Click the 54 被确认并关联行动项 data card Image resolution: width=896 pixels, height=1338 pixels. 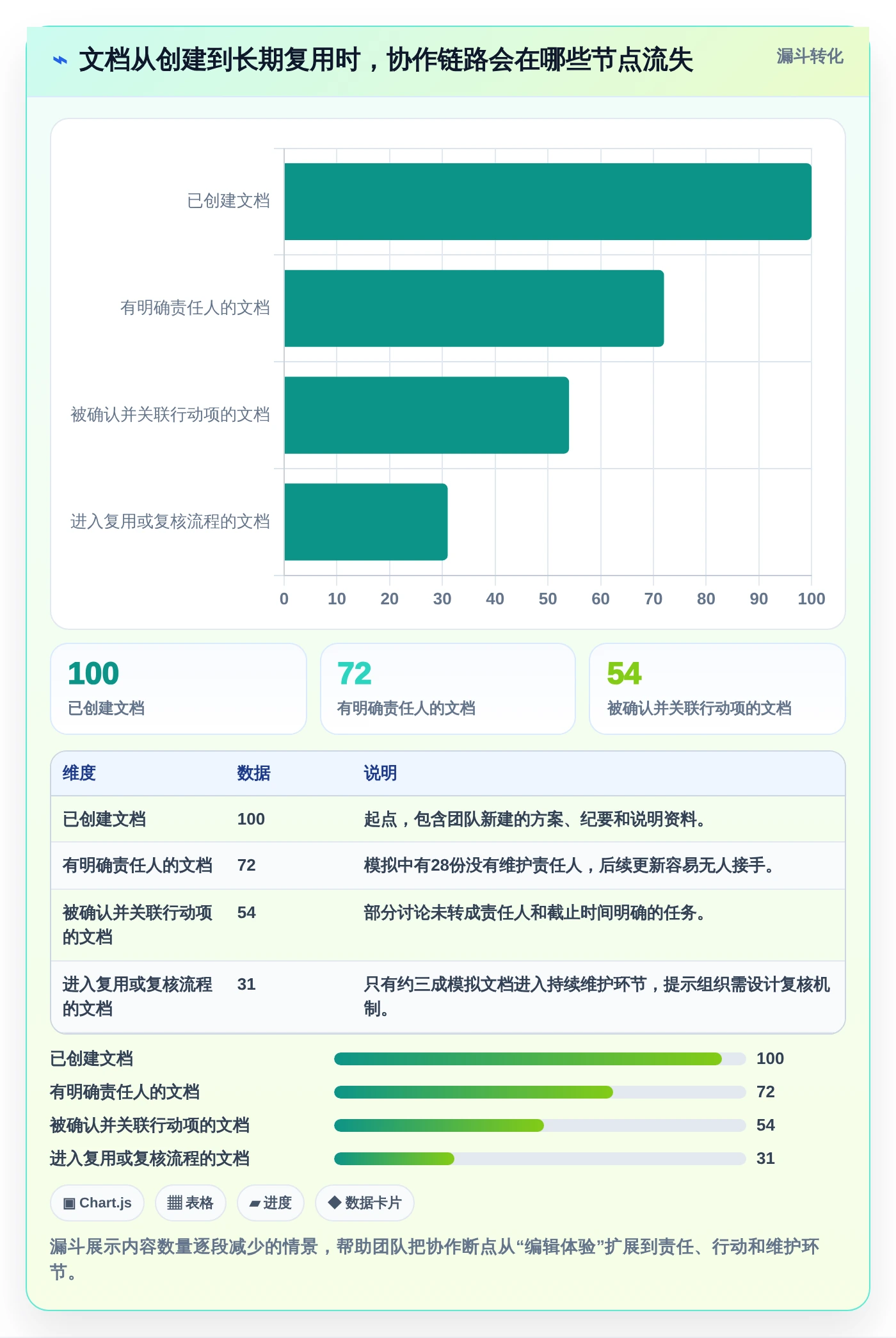click(717, 689)
